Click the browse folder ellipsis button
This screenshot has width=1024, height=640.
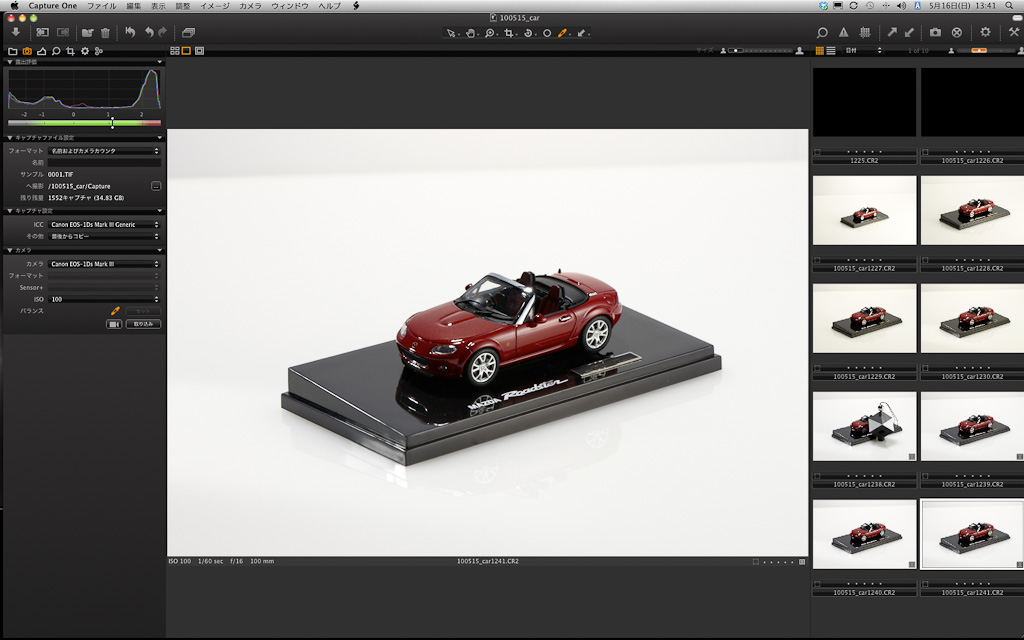pyautogui.click(x=156, y=186)
